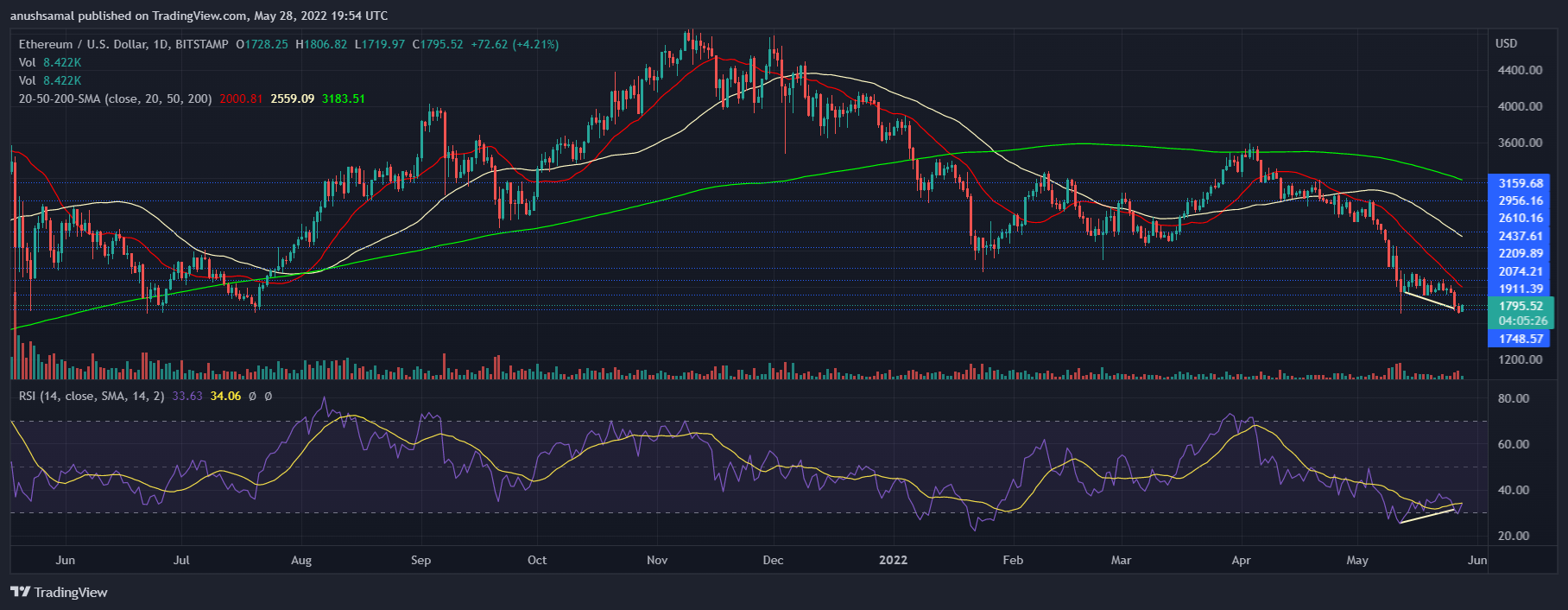1568x610 pixels.
Task: Select the second Vol 8.422K indicator label
Action: pos(50,80)
